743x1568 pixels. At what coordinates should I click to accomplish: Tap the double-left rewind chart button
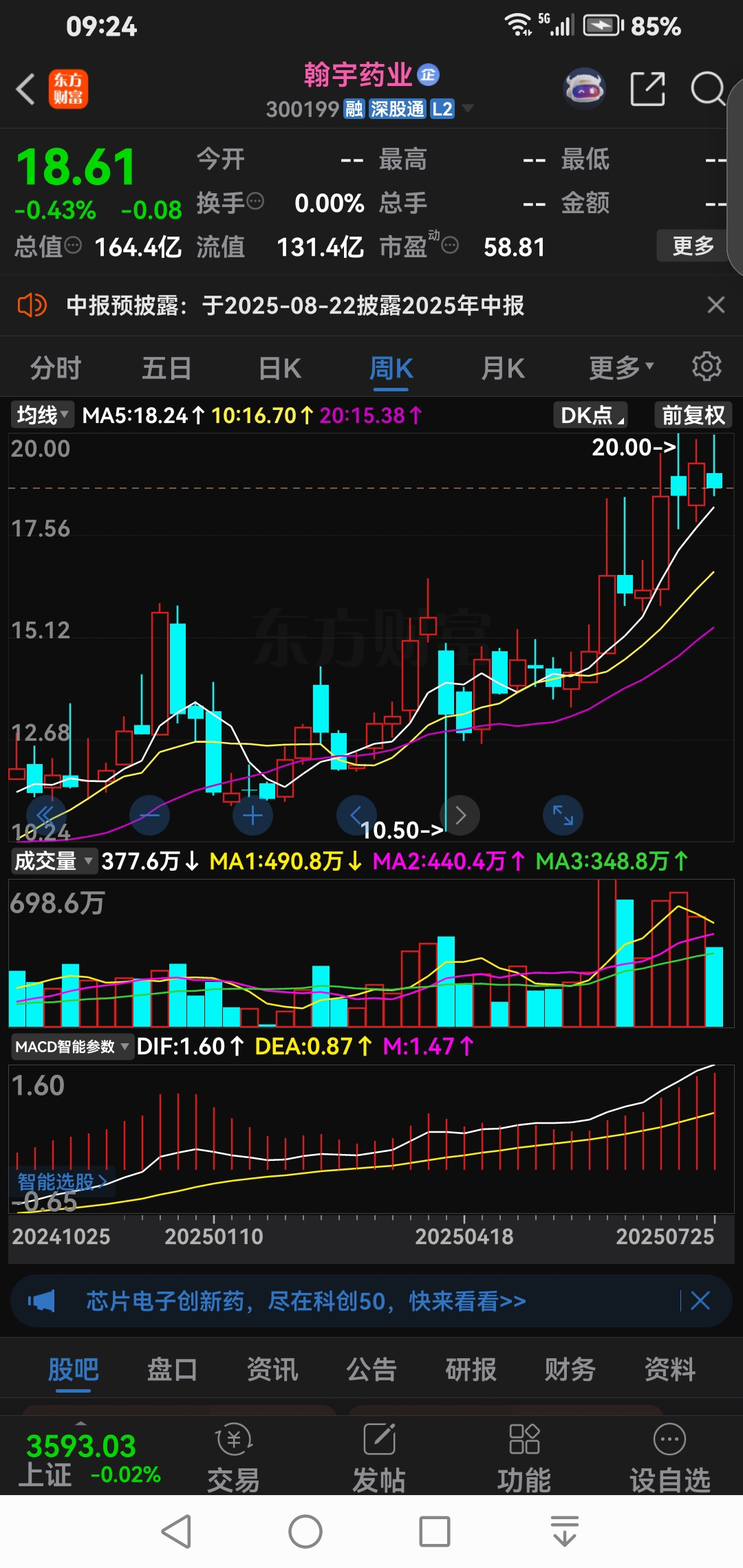click(x=46, y=816)
